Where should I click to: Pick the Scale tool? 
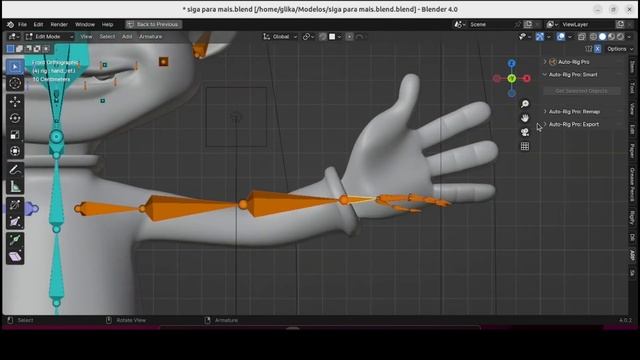pyautogui.click(x=15, y=135)
